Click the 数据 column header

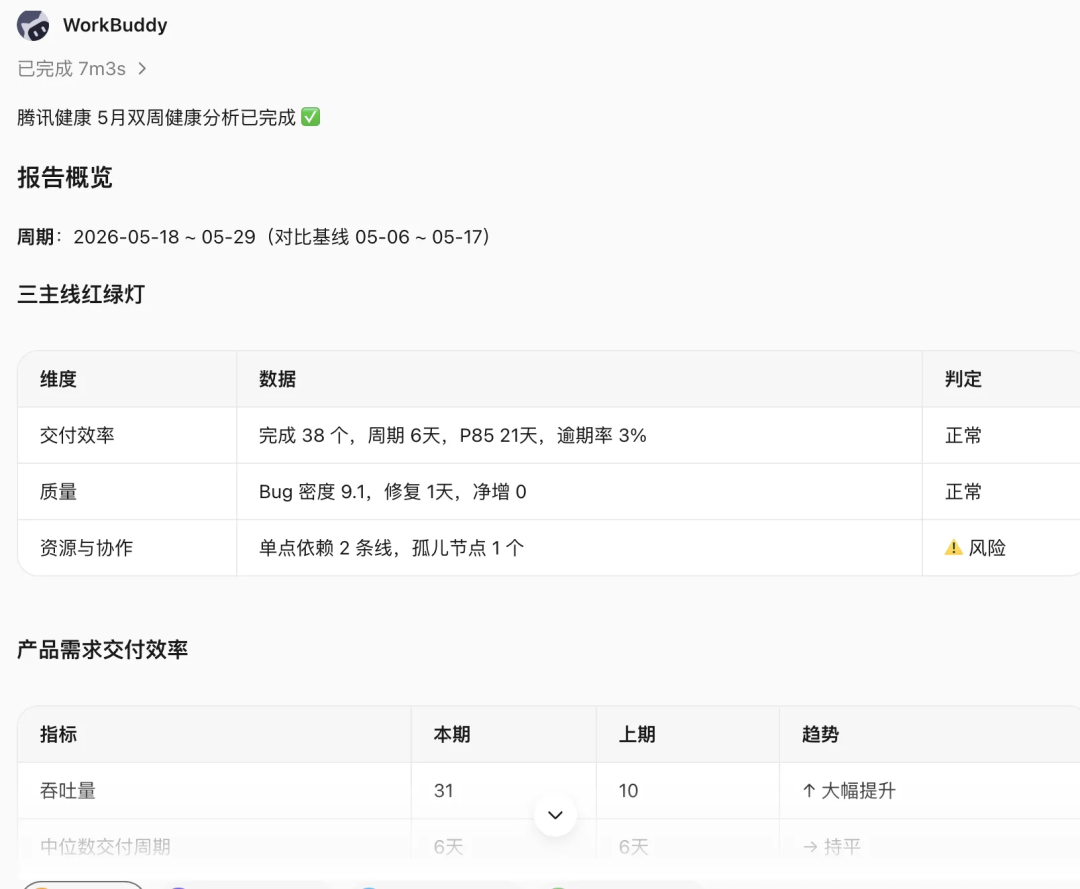click(278, 379)
